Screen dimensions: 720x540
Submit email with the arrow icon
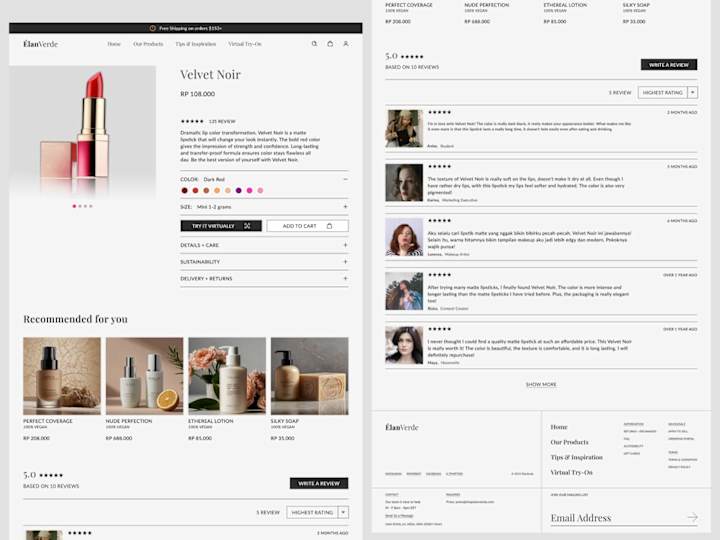click(692, 518)
